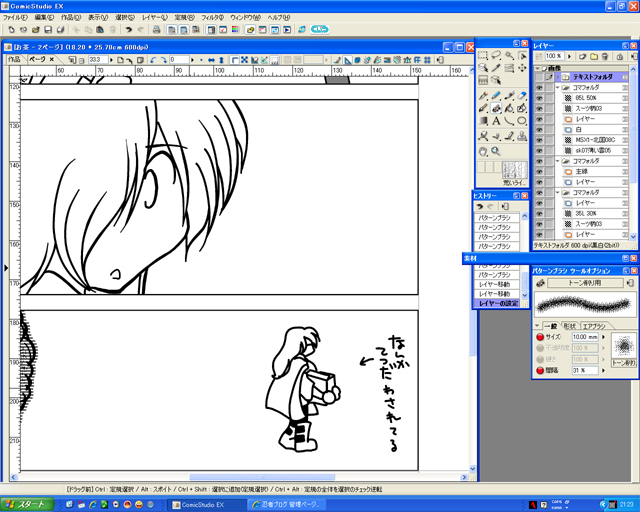Collapse the コマフォルダ containing 35L 30%
Viewport: 640px width, 512px height.
tap(558, 192)
